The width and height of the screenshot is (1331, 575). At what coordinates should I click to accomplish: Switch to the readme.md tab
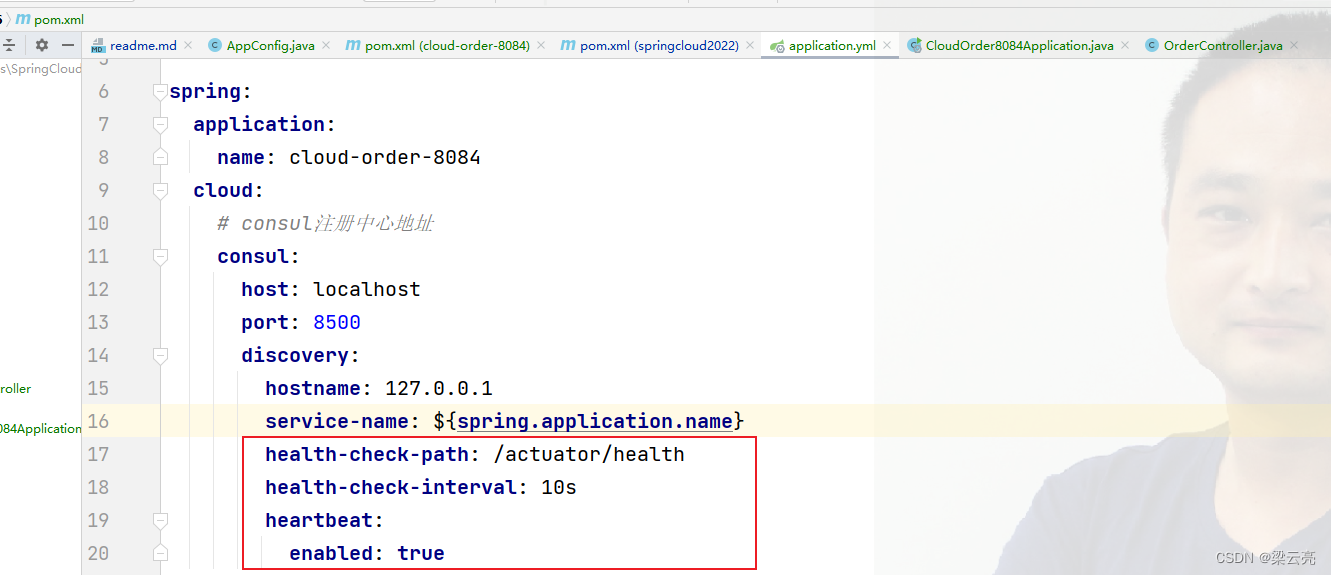pyautogui.click(x=143, y=46)
